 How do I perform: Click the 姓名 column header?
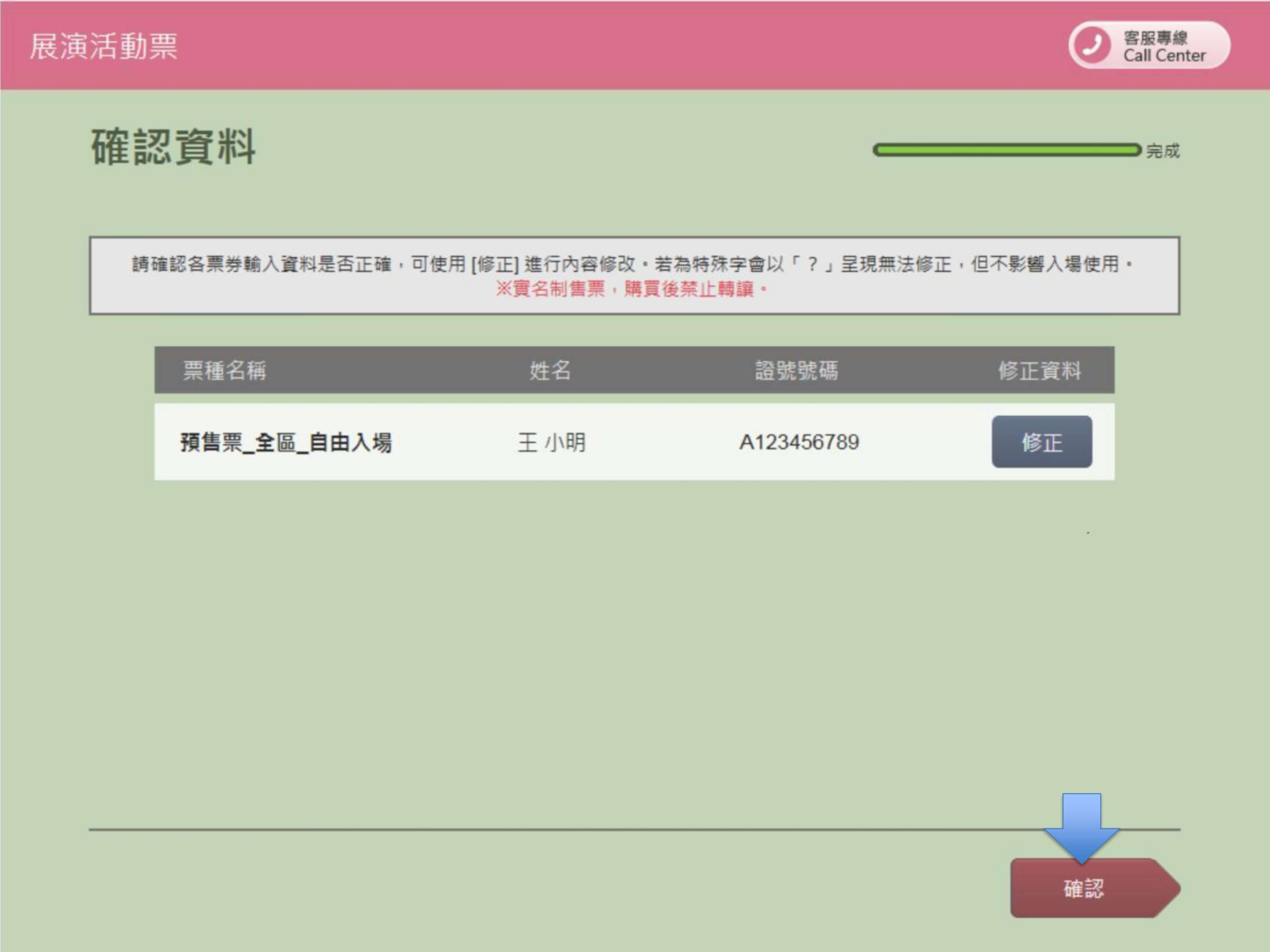click(550, 371)
